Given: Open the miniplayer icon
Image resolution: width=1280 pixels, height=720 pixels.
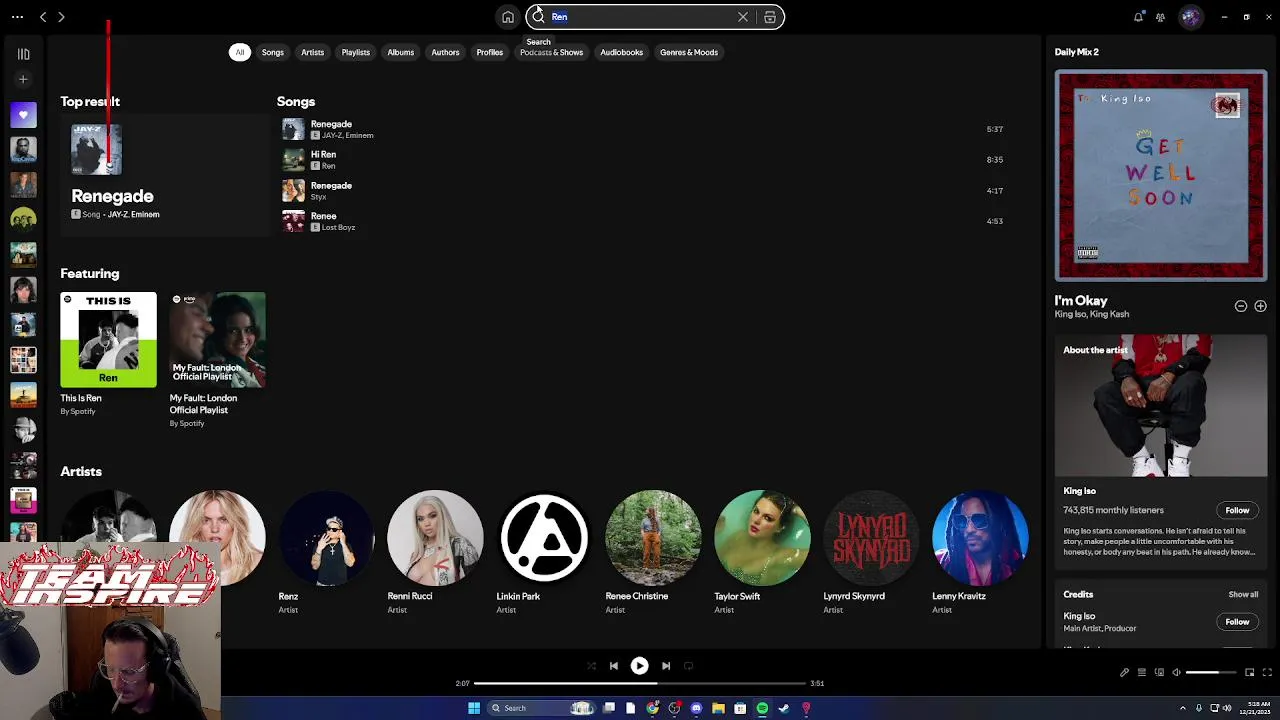Looking at the screenshot, I should click(x=1249, y=673).
